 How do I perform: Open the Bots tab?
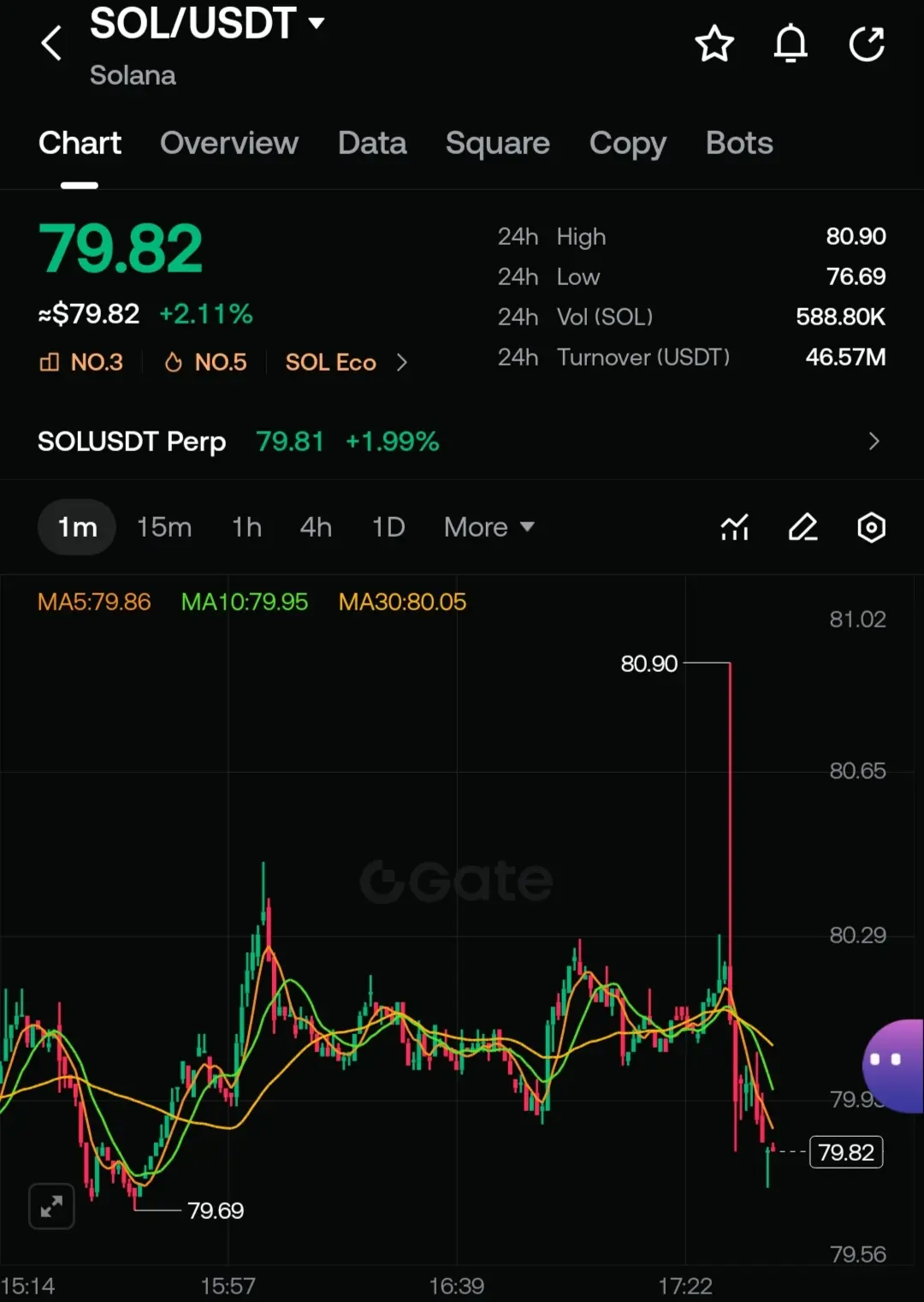tap(739, 143)
